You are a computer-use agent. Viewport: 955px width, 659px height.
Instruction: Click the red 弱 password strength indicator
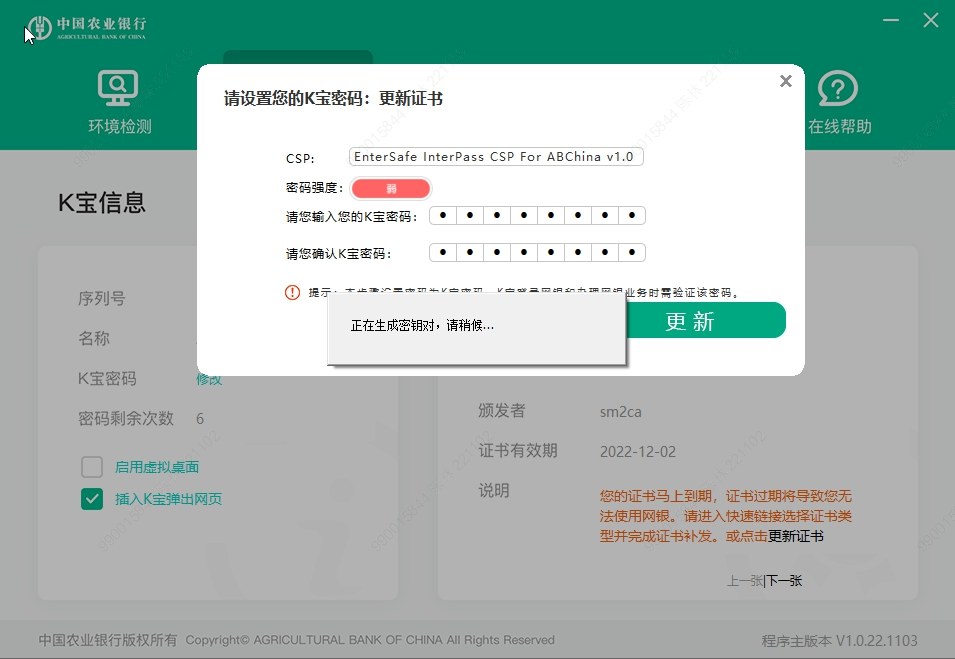391,189
